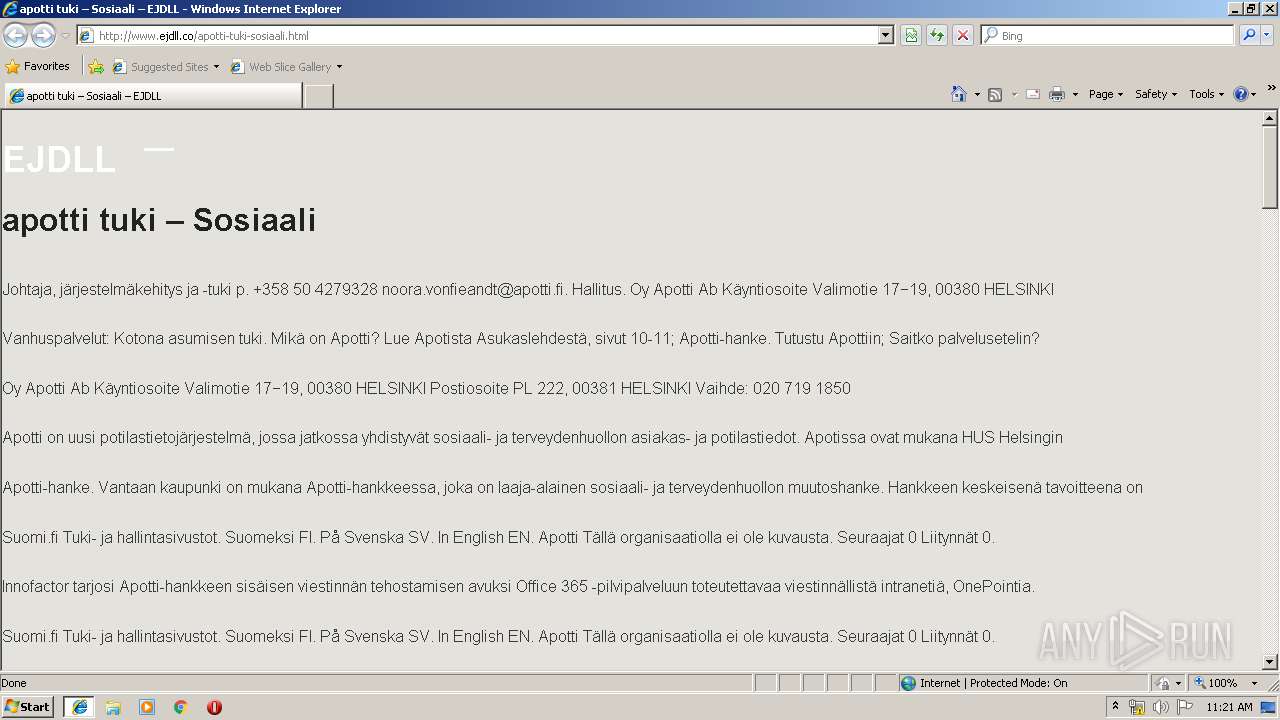Open the Page menu

(1106, 94)
